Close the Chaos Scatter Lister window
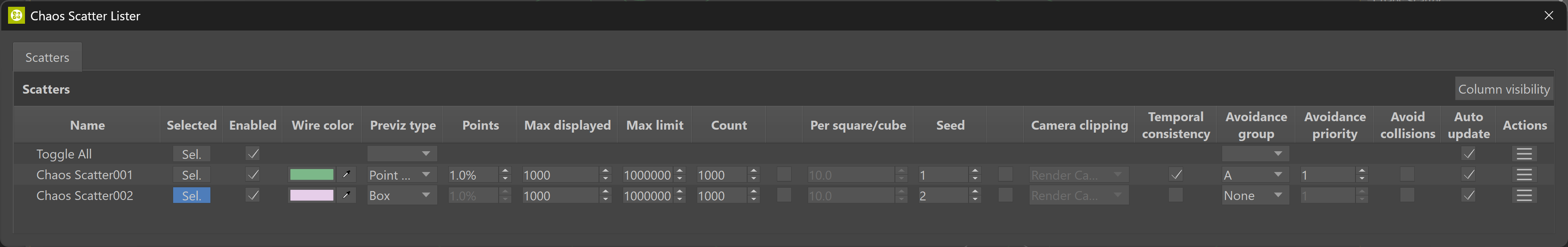 point(1549,15)
